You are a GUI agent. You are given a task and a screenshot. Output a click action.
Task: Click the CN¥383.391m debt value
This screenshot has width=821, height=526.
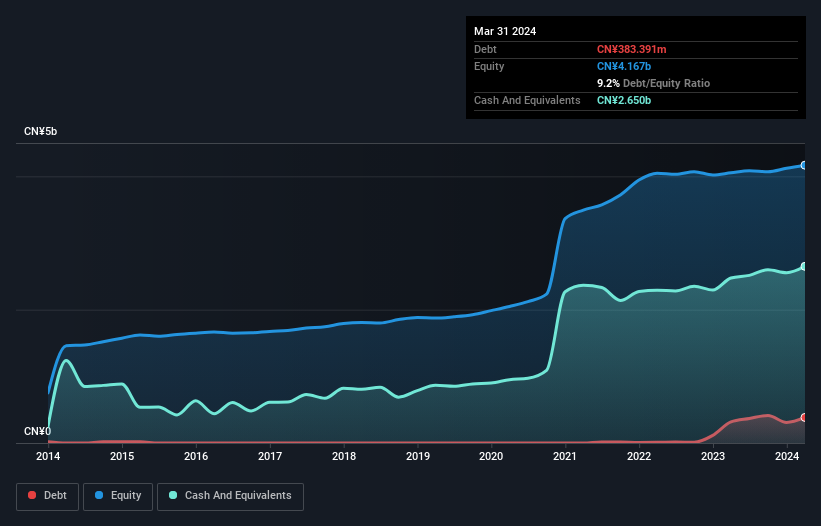[x=634, y=49]
